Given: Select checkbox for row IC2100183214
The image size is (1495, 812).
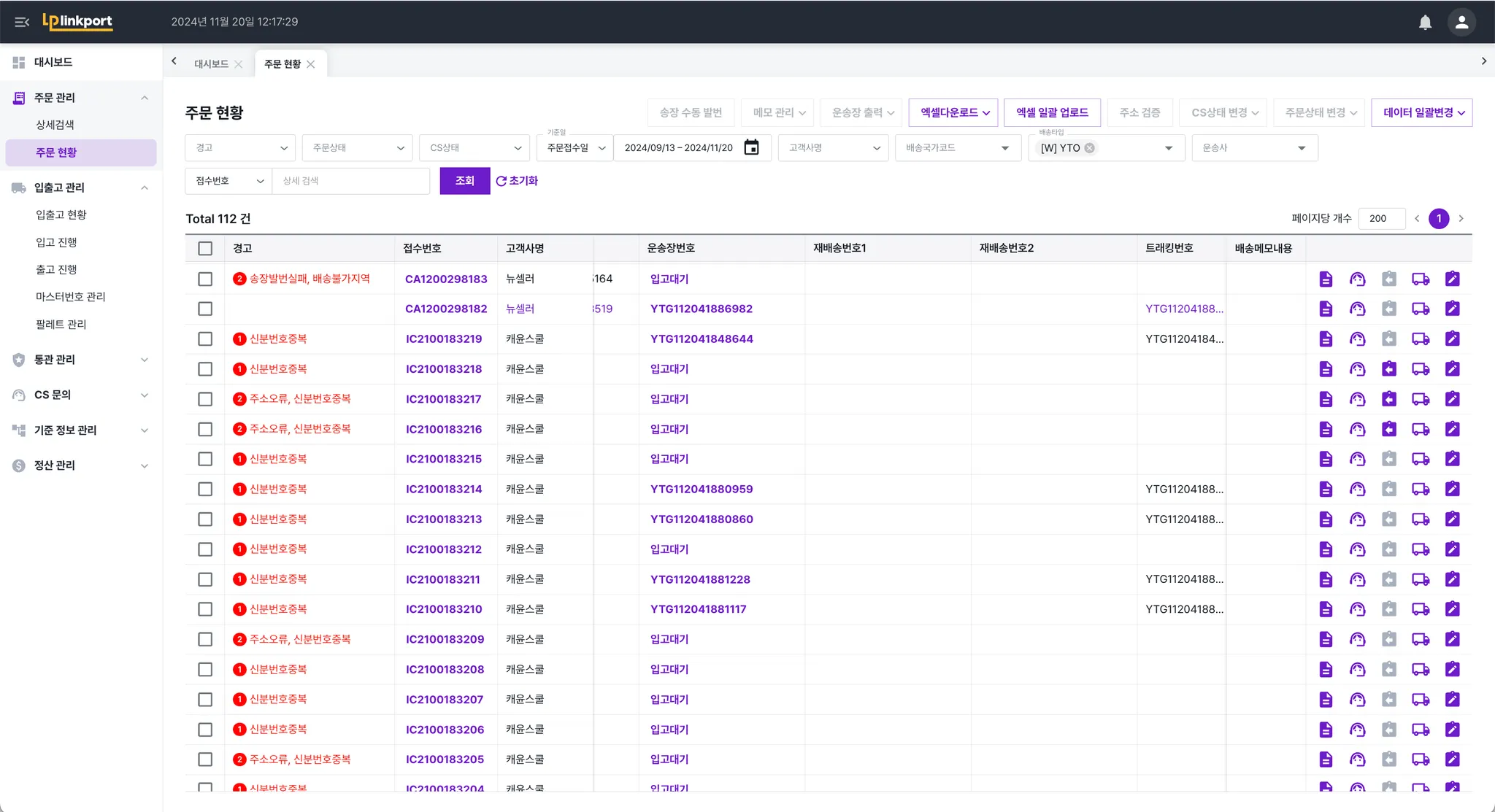Looking at the screenshot, I should [205, 489].
